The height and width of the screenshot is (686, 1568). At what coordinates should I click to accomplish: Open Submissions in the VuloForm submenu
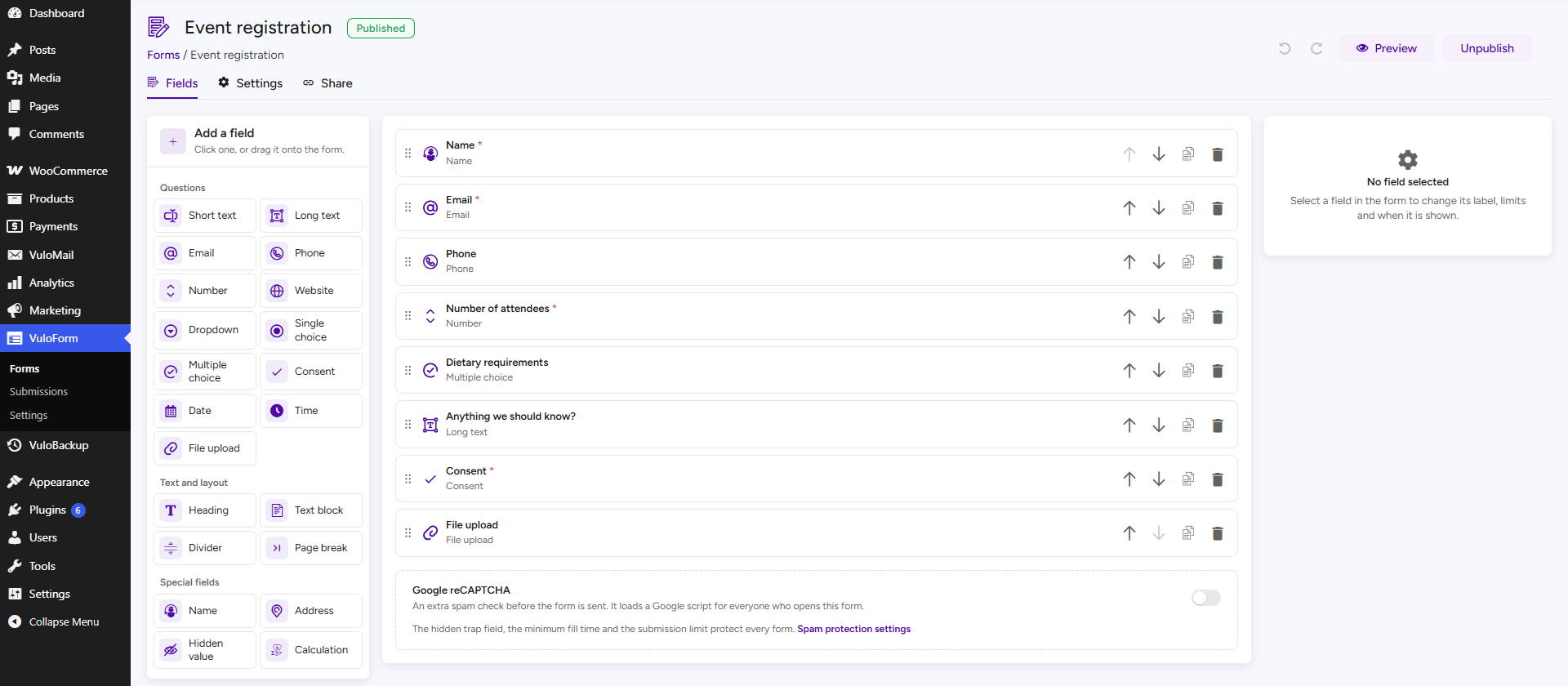pos(38,392)
